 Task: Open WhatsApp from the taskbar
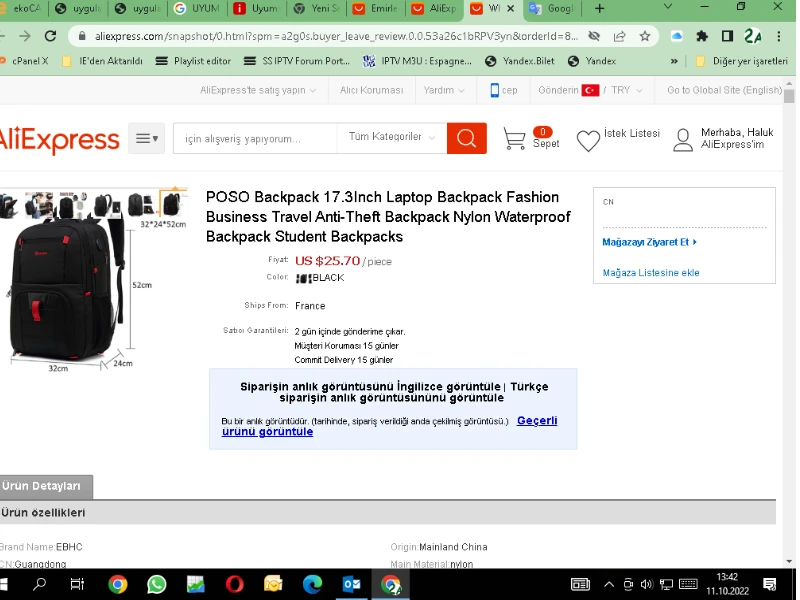156,584
